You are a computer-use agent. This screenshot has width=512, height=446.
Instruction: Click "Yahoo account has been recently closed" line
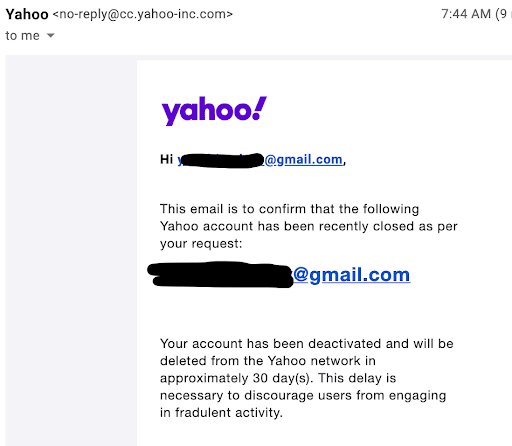coord(309,226)
